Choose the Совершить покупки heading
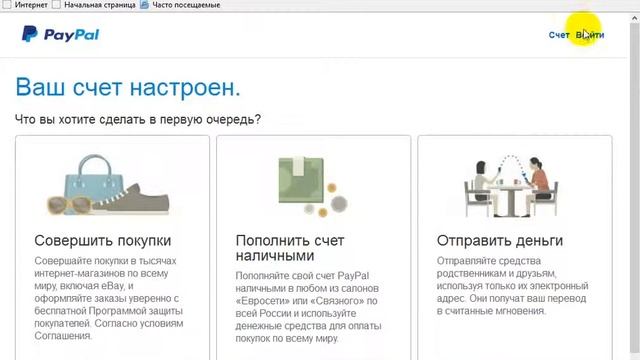640x360 pixels. tap(102, 240)
